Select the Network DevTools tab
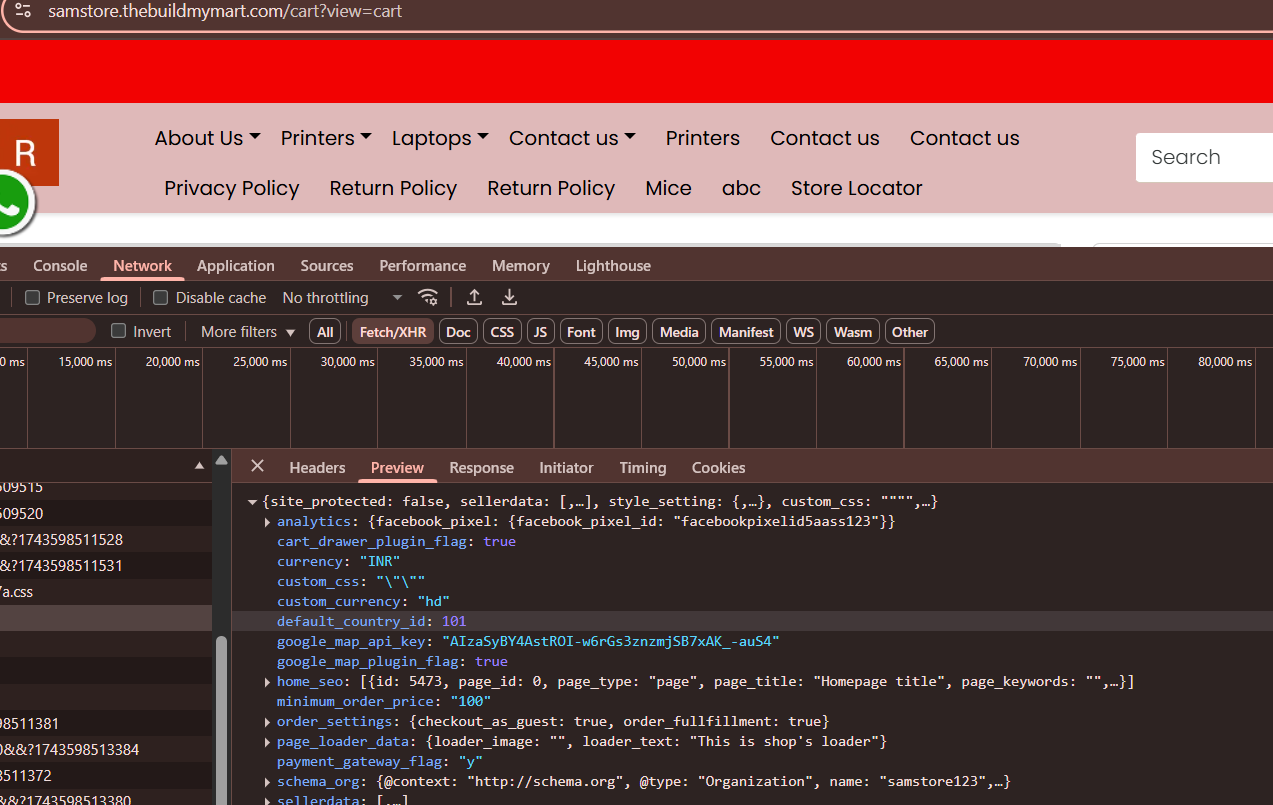The image size is (1273, 805). coord(142,265)
